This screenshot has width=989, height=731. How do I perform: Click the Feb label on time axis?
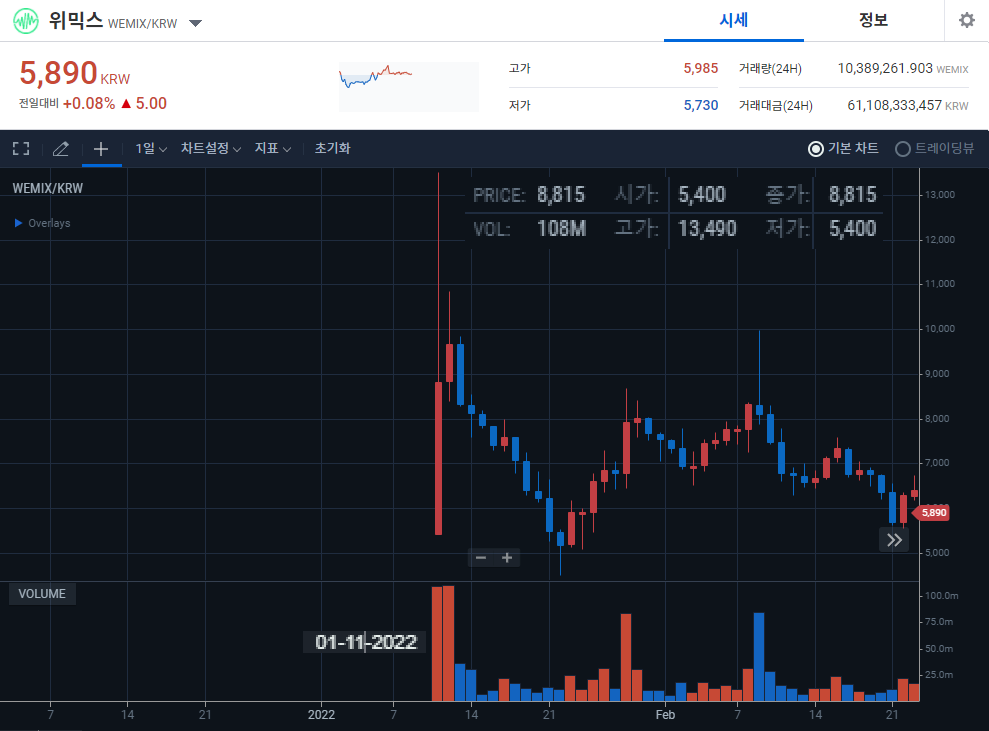[x=665, y=715]
